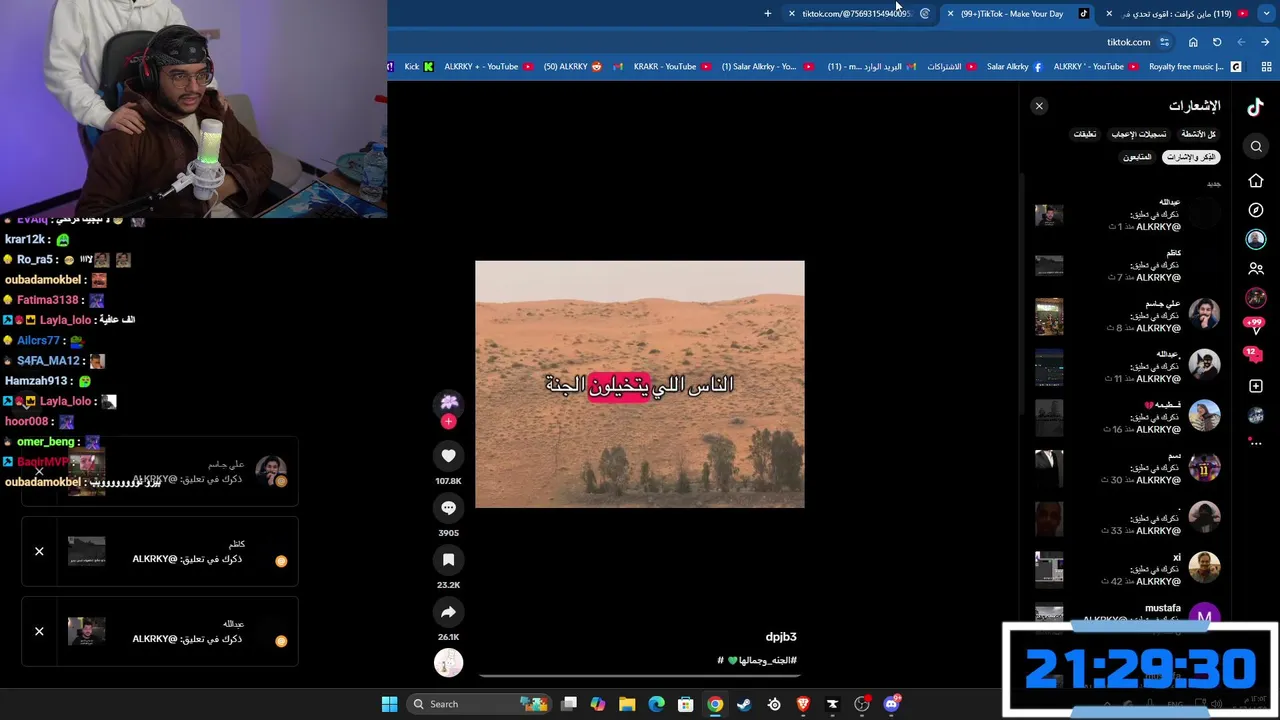Screen dimensions: 1280x720
Task: Select the تسجيلات الإعجاب filter tab
Action: [1139, 134]
